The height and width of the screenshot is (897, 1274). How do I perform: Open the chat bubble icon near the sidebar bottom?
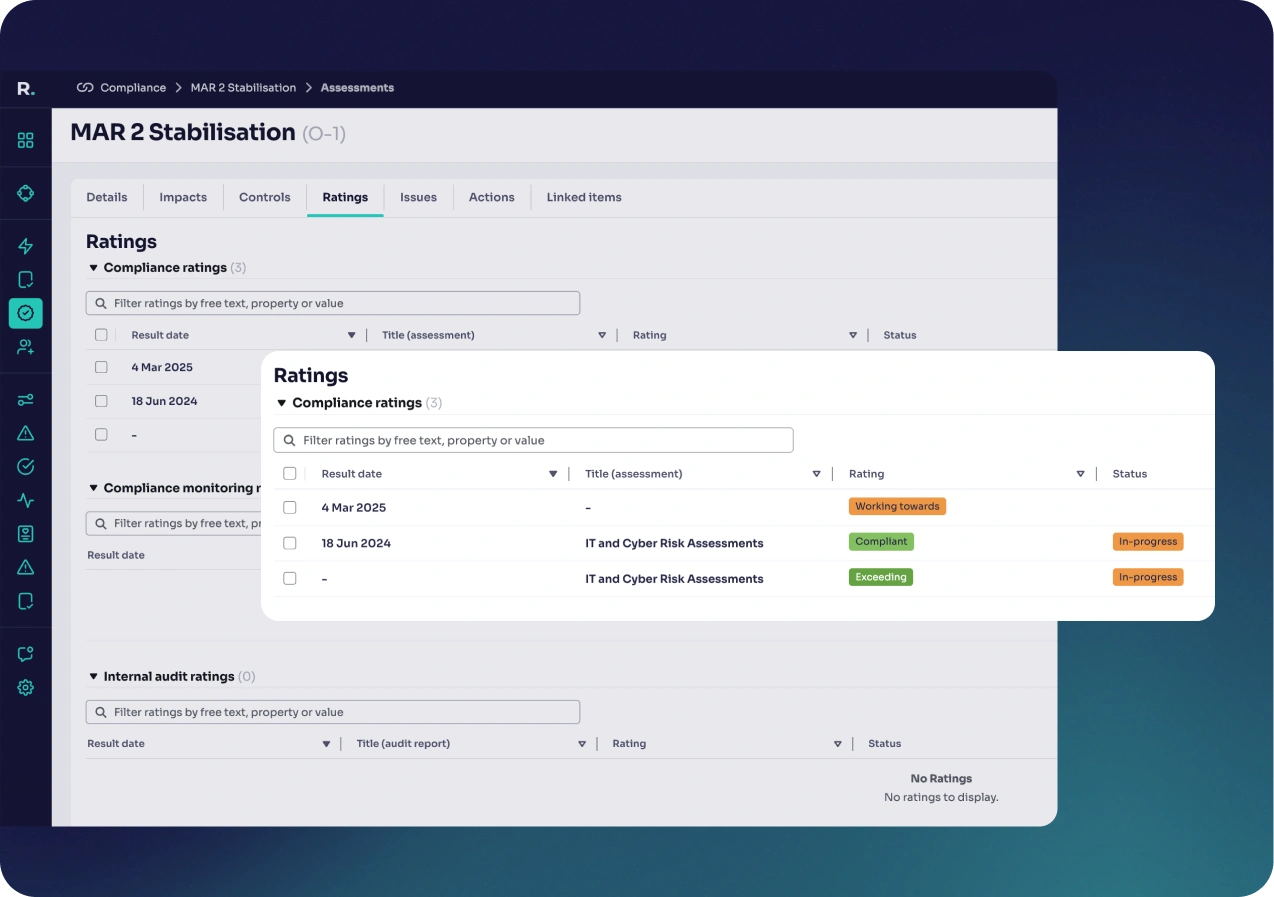25,653
